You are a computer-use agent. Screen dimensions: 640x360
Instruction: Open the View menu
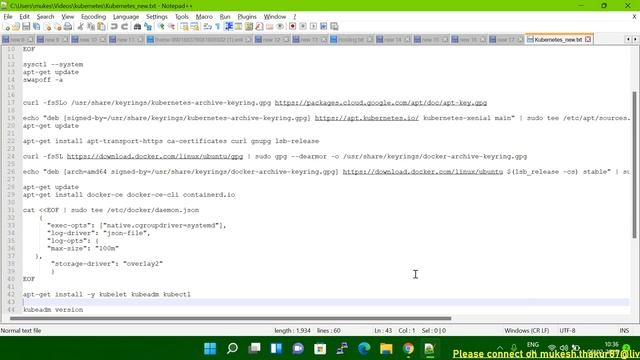click(68, 17)
